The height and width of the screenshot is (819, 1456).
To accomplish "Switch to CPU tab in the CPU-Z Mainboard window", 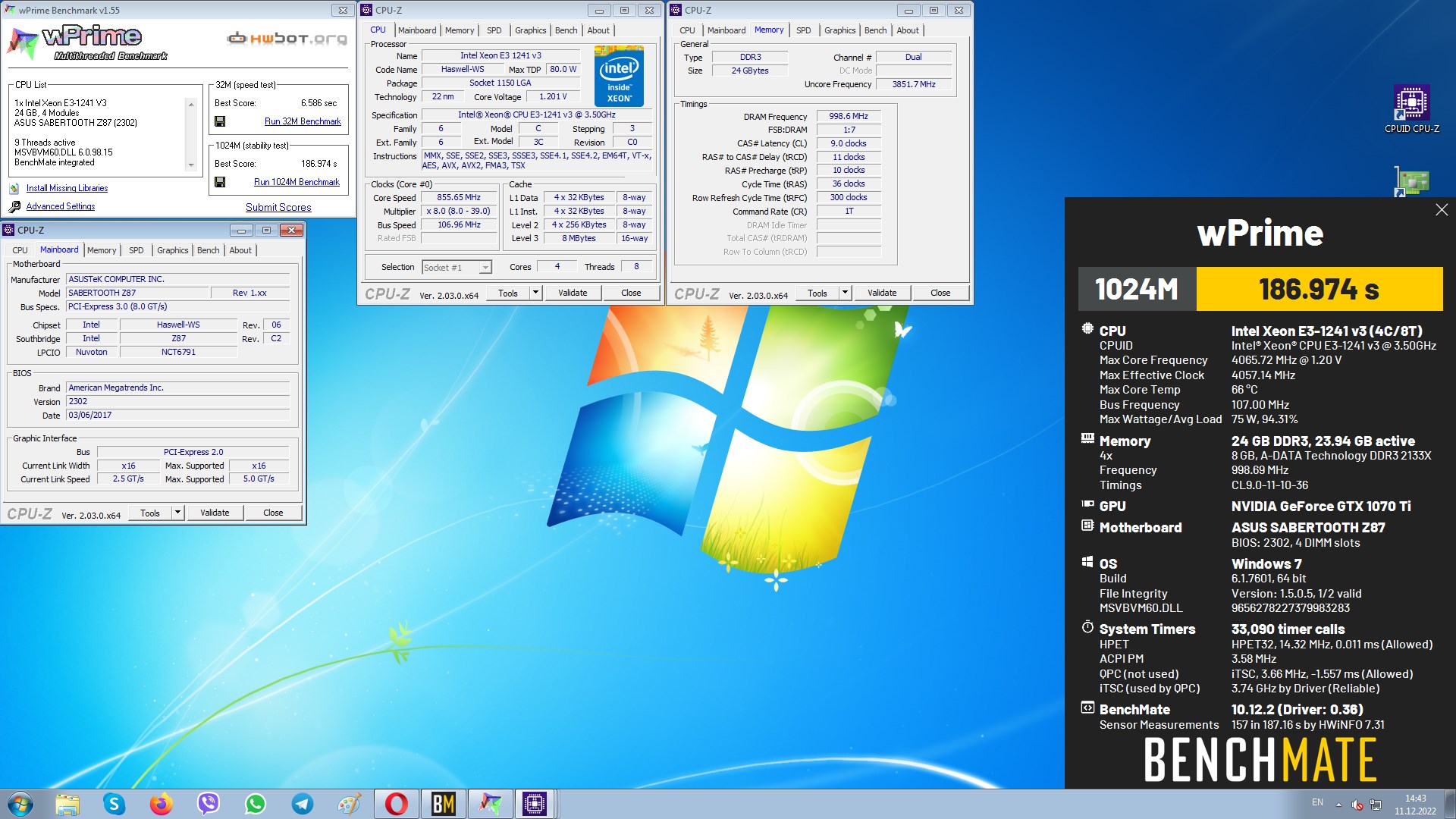I will 20,250.
